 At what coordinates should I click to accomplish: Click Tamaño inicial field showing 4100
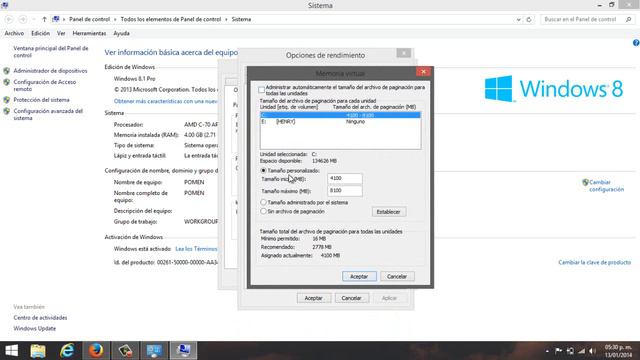click(344, 179)
